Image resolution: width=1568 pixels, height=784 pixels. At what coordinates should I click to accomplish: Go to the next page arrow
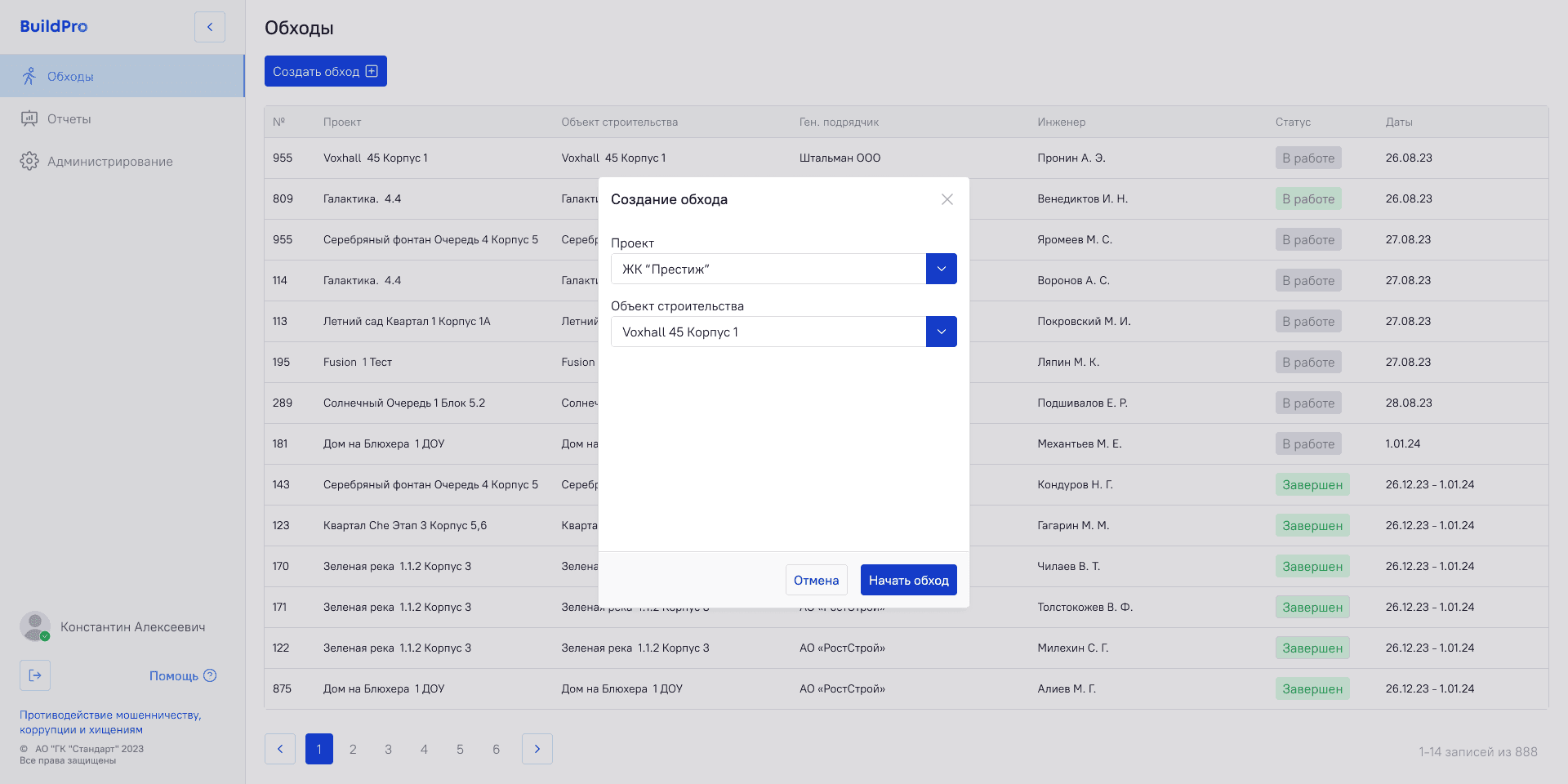click(537, 749)
